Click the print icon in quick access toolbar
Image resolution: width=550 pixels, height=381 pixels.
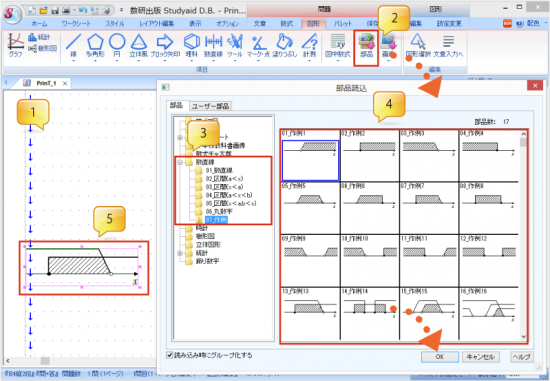66,11
